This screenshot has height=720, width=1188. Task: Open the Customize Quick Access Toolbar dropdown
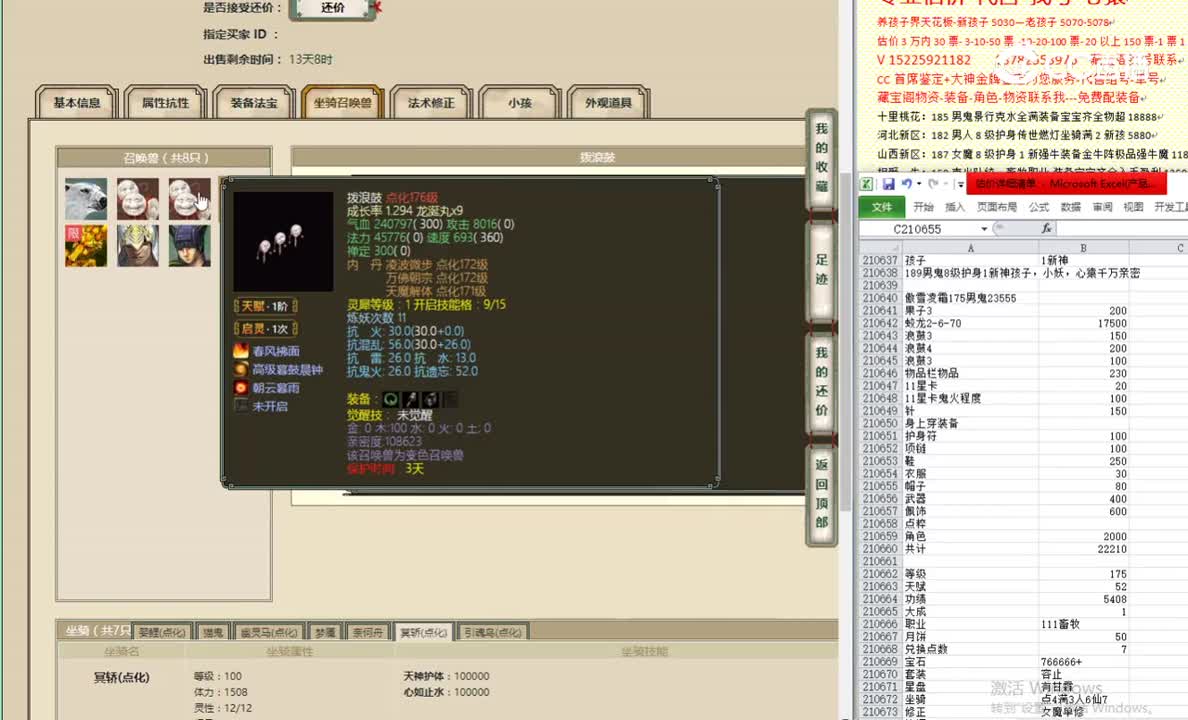(960, 184)
